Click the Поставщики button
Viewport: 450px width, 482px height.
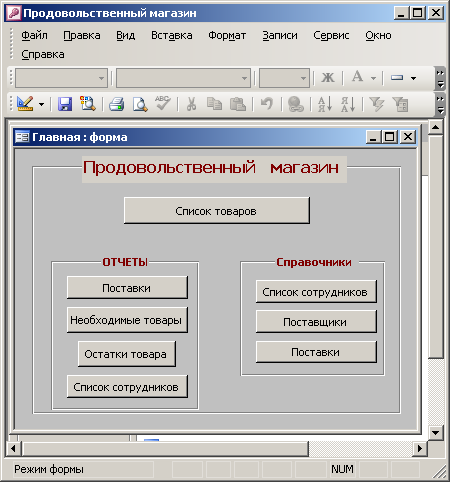click(316, 322)
